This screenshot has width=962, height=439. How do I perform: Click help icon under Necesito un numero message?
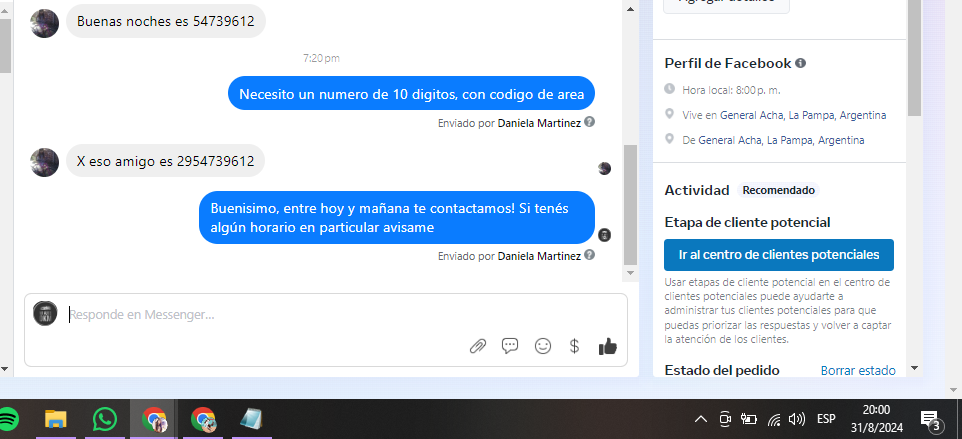590,122
